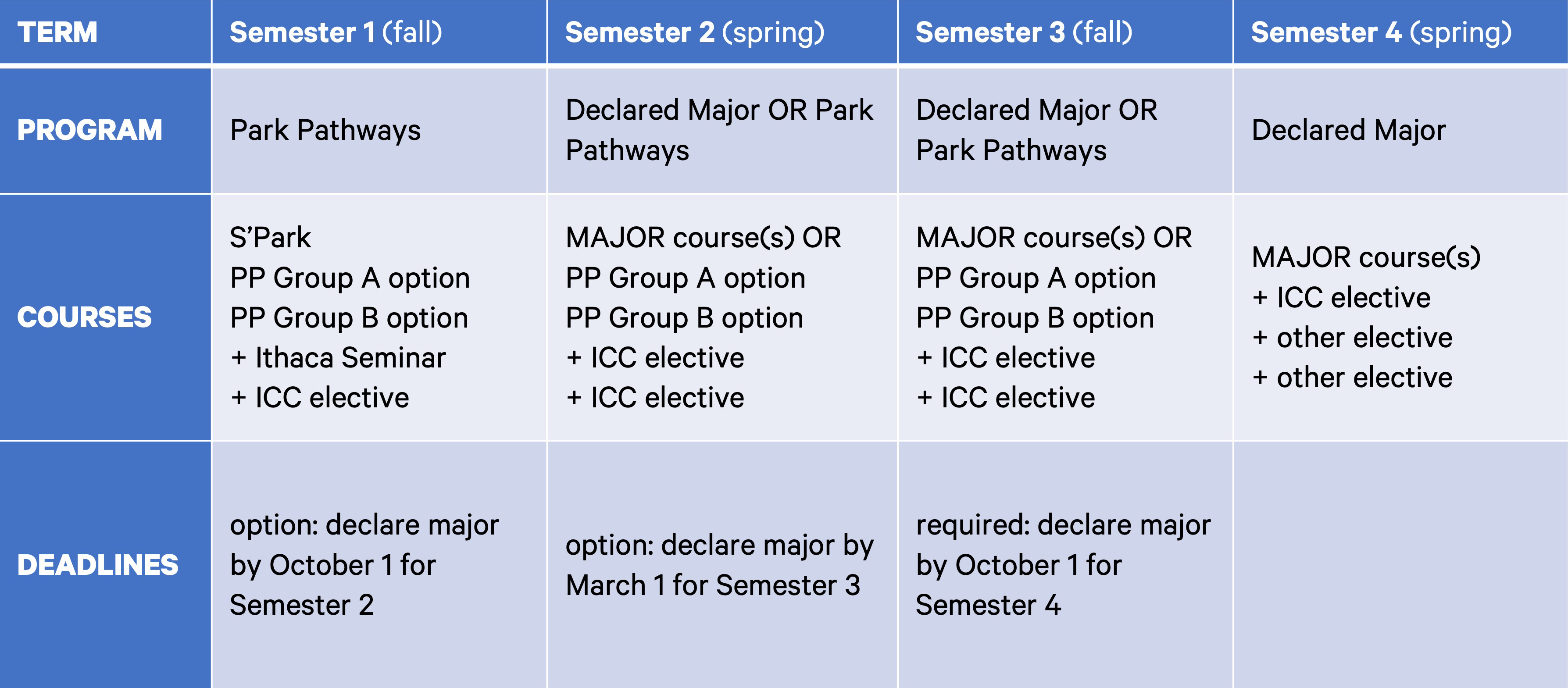Click the DEADLINES row label
Screen dimensions: 1568x688
[x=105, y=564]
